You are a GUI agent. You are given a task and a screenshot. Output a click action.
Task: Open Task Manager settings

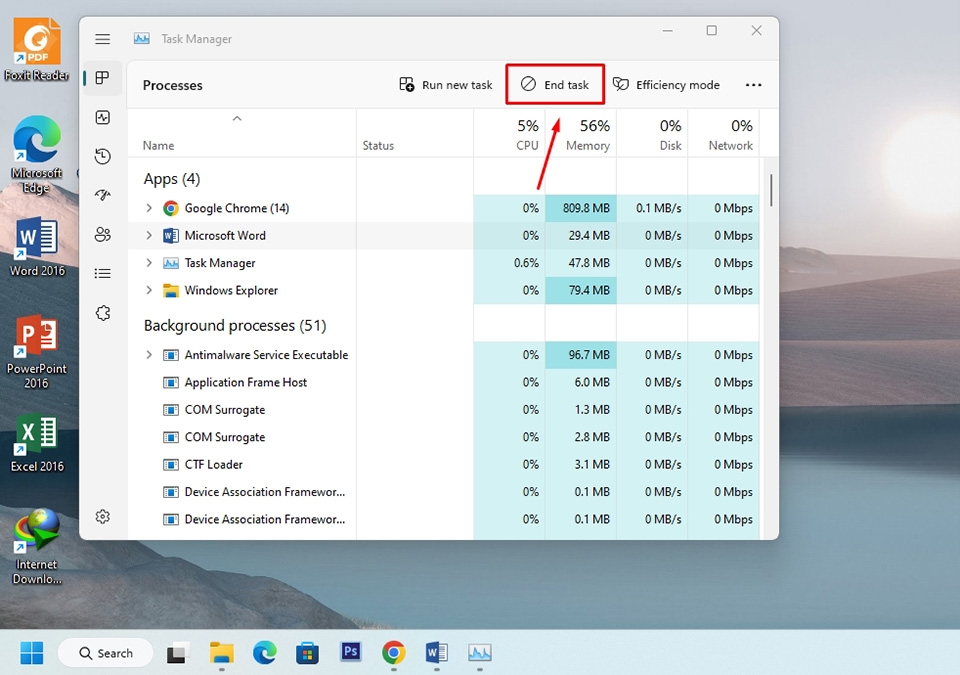(x=102, y=516)
